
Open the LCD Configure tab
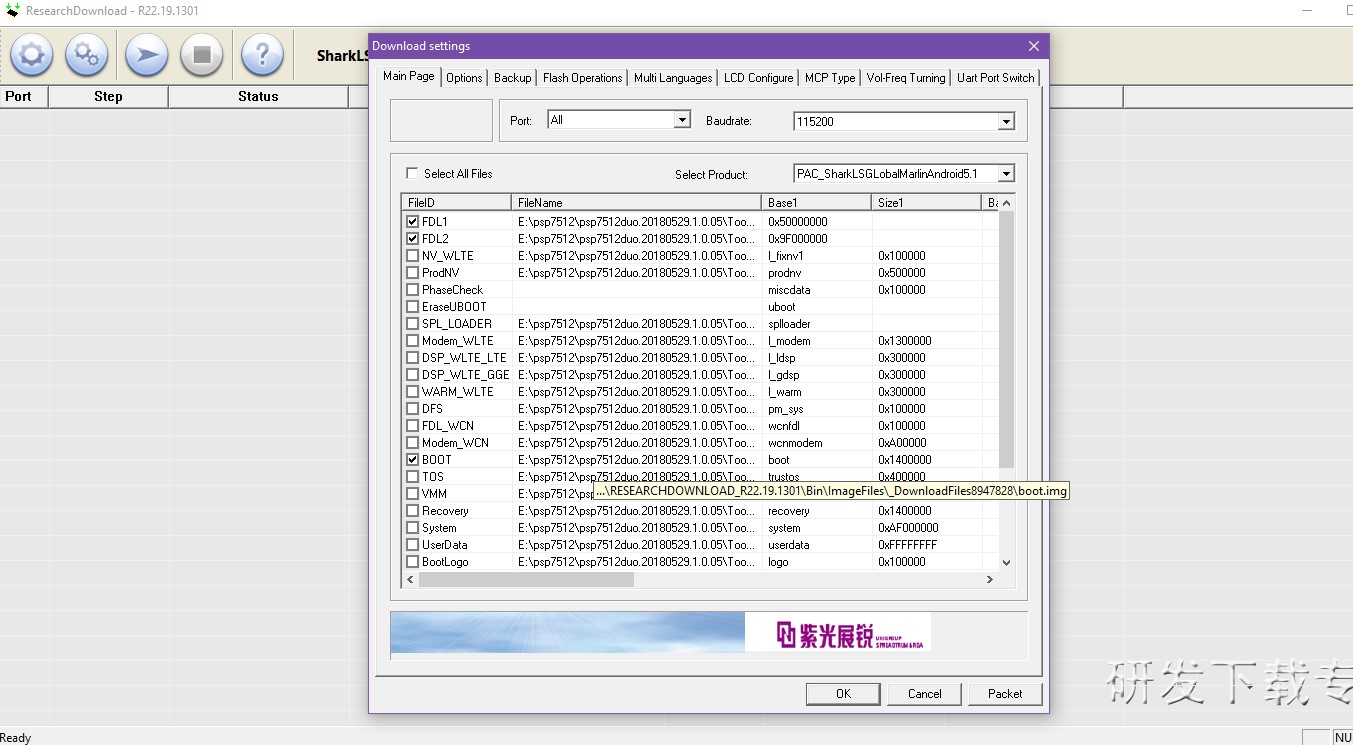click(x=758, y=78)
